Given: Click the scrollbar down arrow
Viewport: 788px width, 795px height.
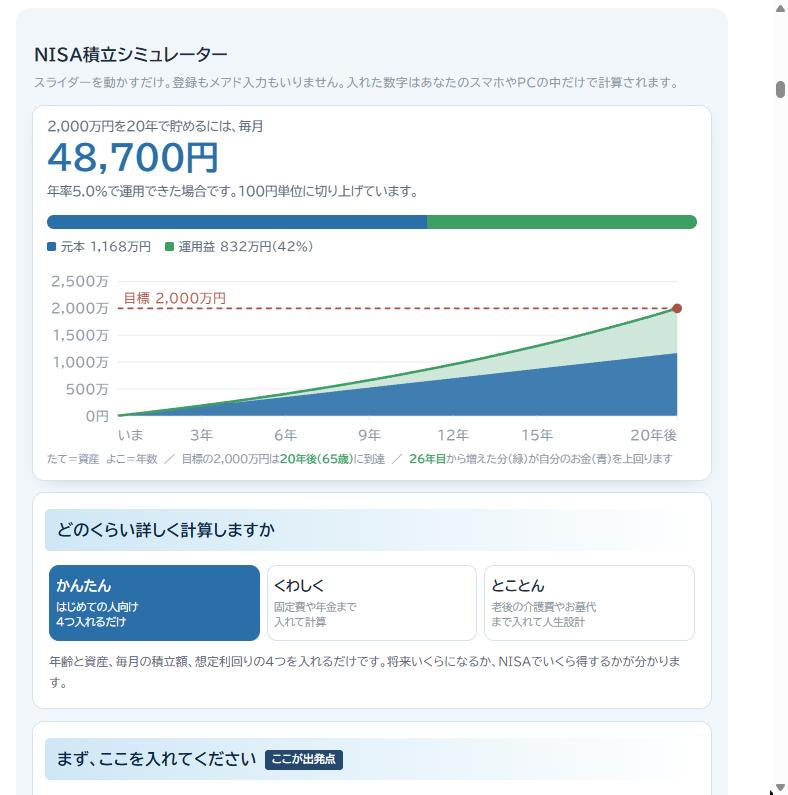Looking at the screenshot, I should point(780,787).
